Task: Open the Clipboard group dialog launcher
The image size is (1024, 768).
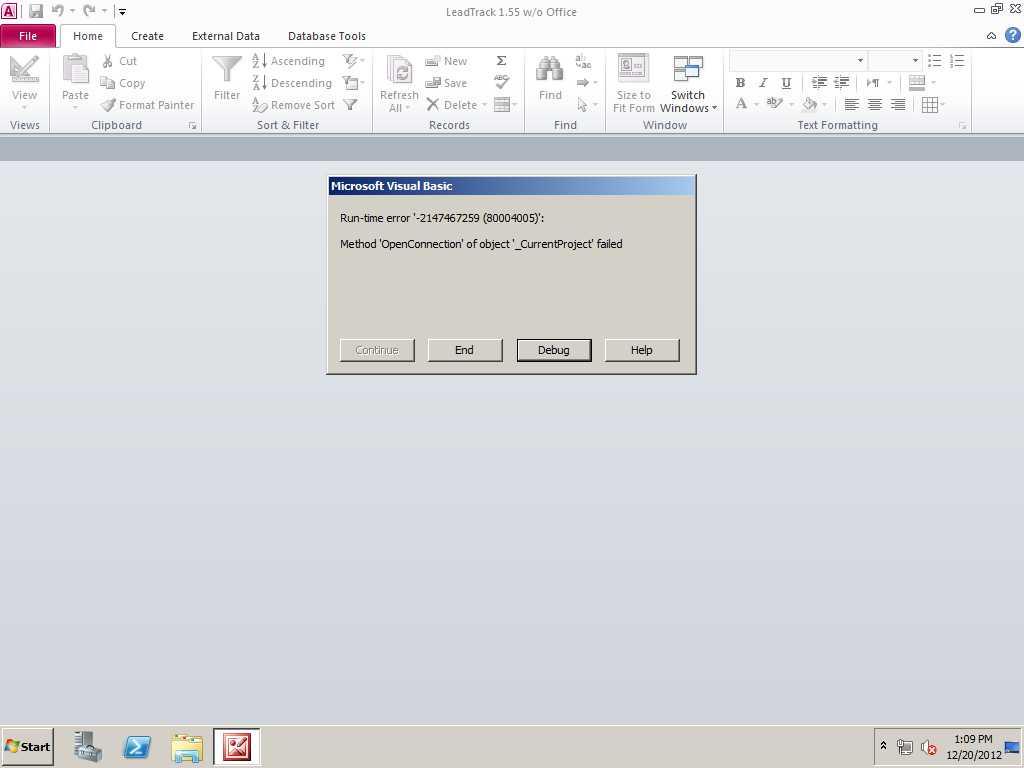Action: [x=193, y=125]
